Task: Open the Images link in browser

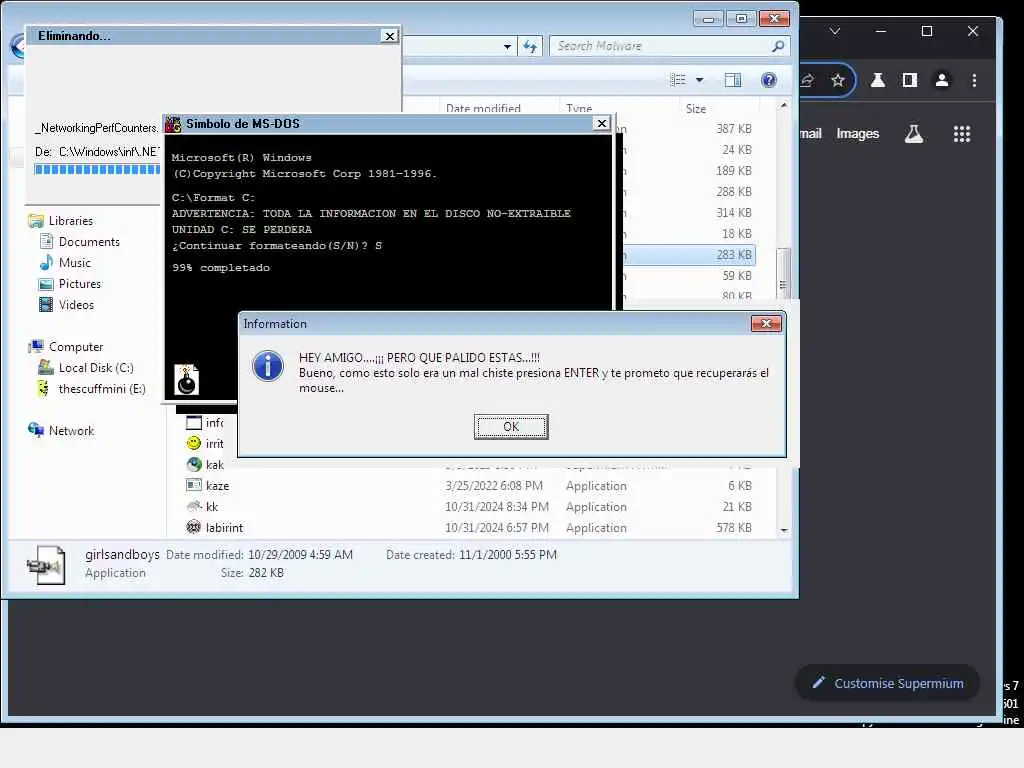Action: coord(857,133)
